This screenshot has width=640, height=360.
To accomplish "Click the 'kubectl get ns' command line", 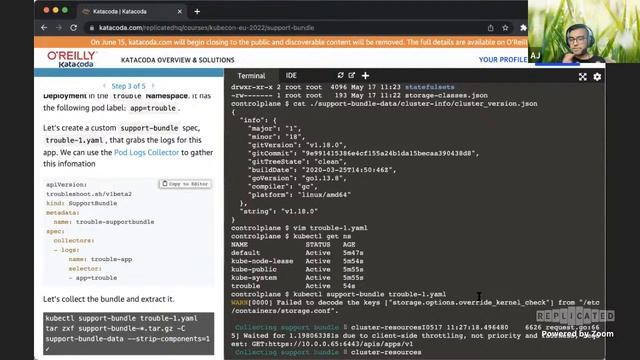I will pos(291,236).
